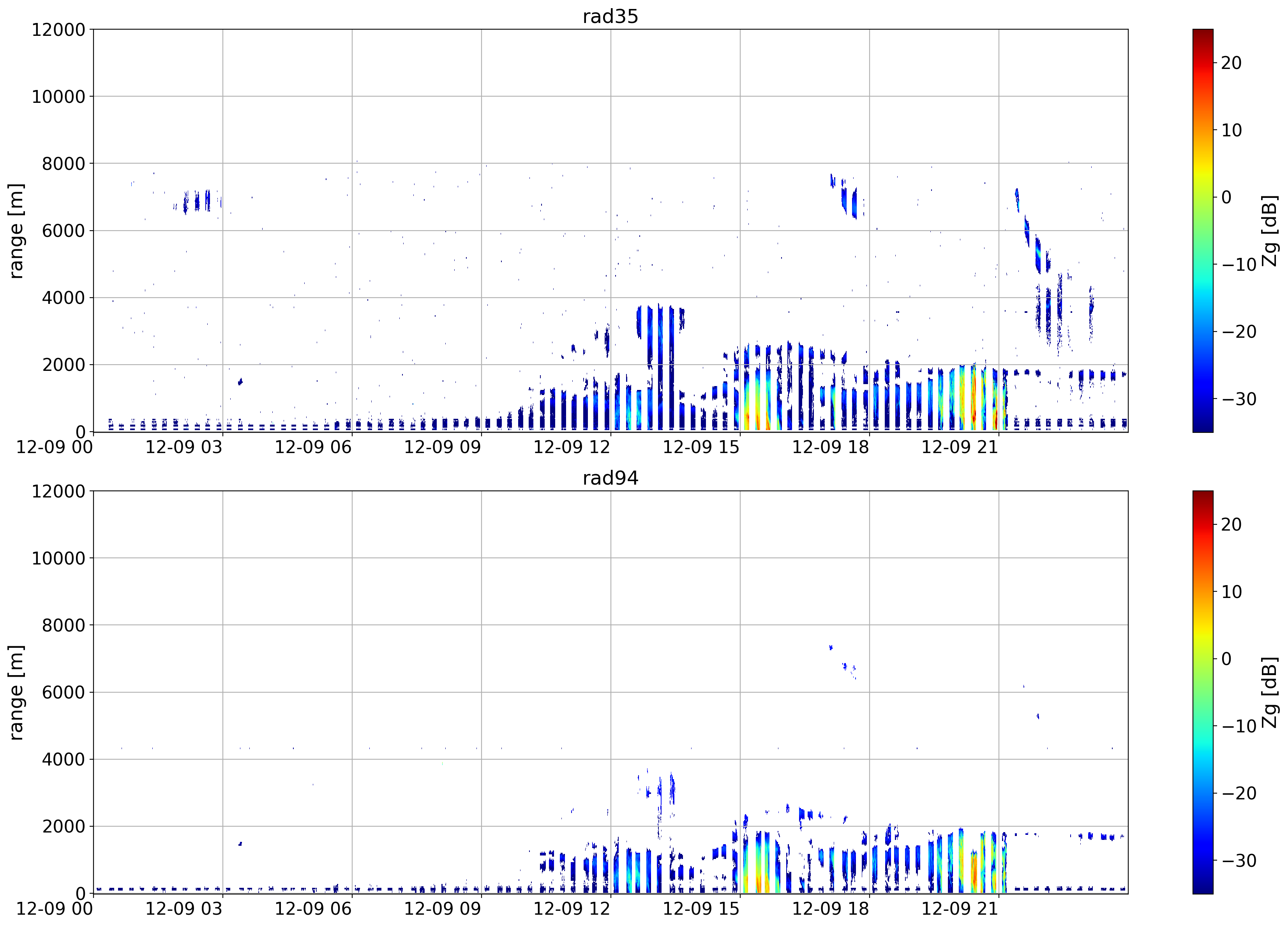Click the "12-09 21" time tick under rad35
This screenshot has height=926, width=1288.
[x=960, y=447]
